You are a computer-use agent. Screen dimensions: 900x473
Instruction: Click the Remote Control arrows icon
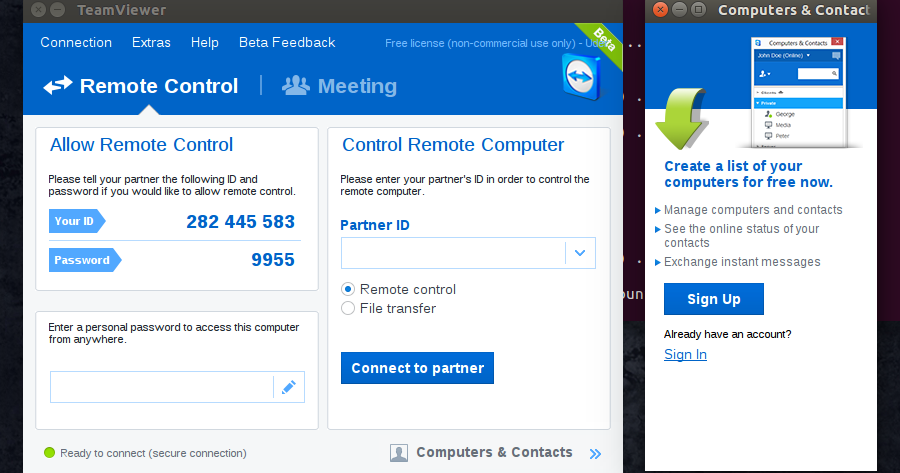(58, 86)
